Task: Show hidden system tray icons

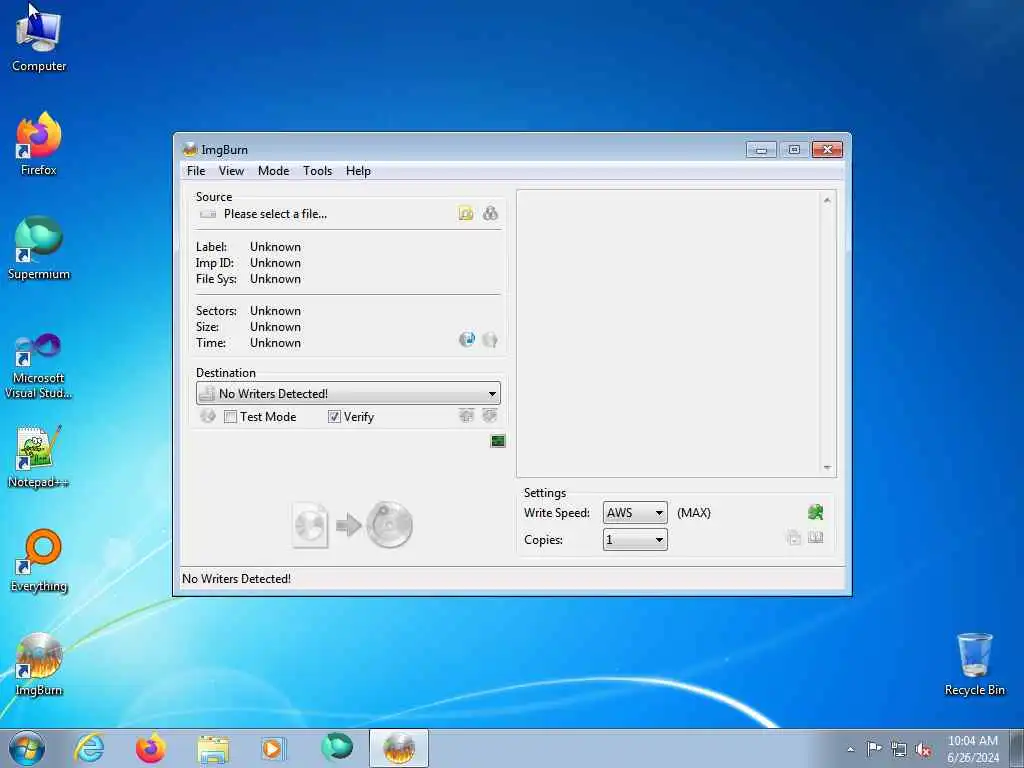Action: [x=850, y=749]
